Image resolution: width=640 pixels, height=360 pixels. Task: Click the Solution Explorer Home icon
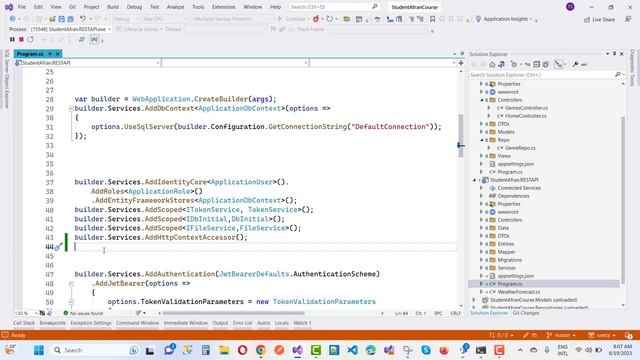(492, 64)
